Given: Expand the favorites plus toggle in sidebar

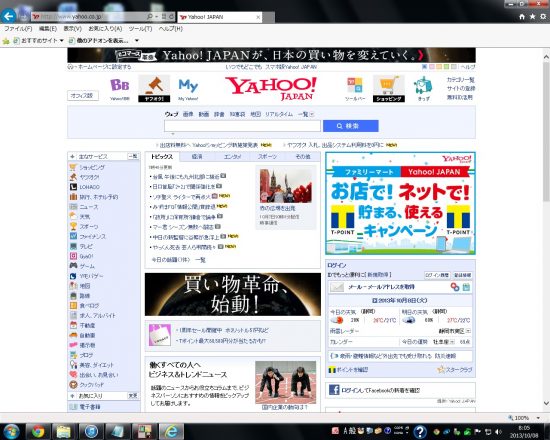Looking at the screenshot, I should (72, 396).
